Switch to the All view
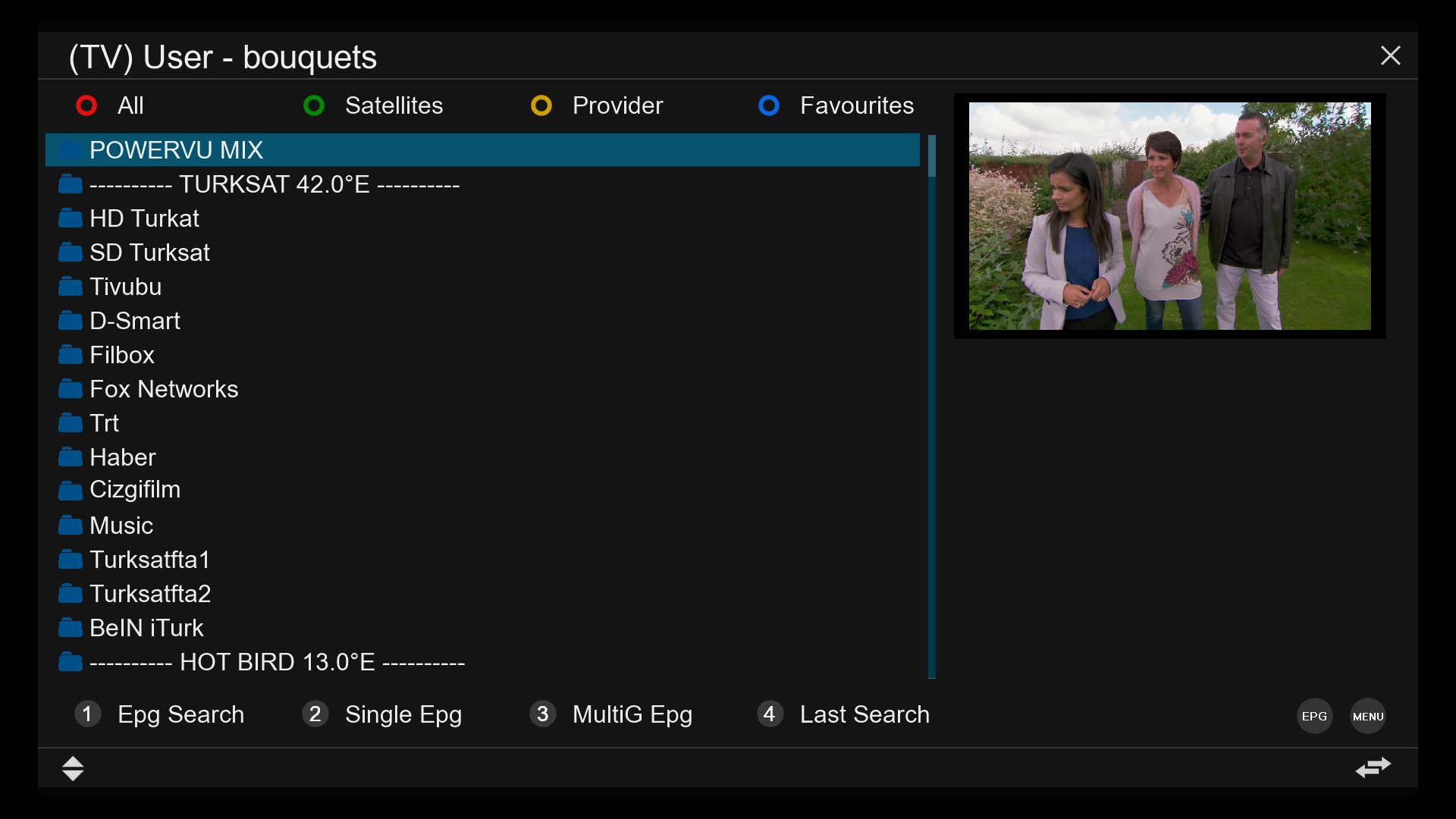Image resolution: width=1456 pixels, height=819 pixels. (130, 105)
